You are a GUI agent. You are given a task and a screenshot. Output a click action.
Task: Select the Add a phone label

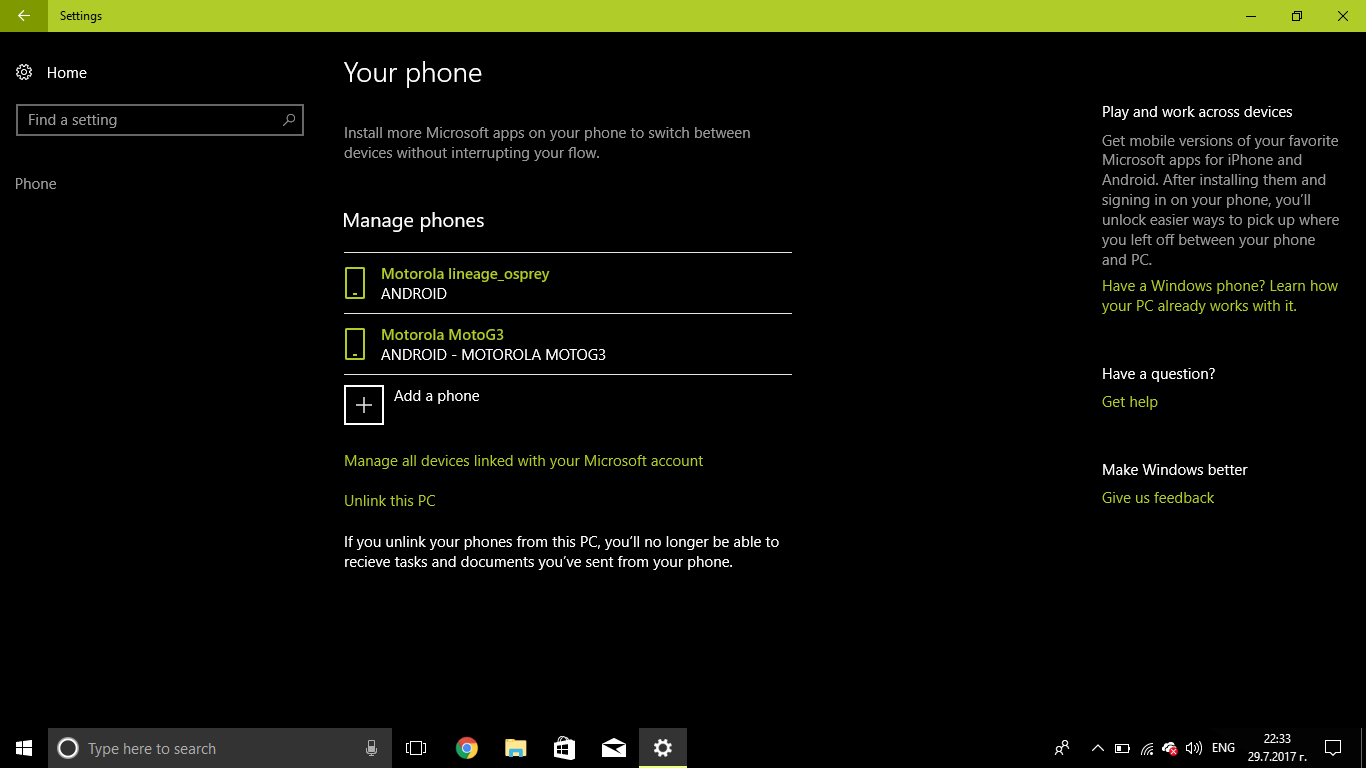tap(437, 396)
